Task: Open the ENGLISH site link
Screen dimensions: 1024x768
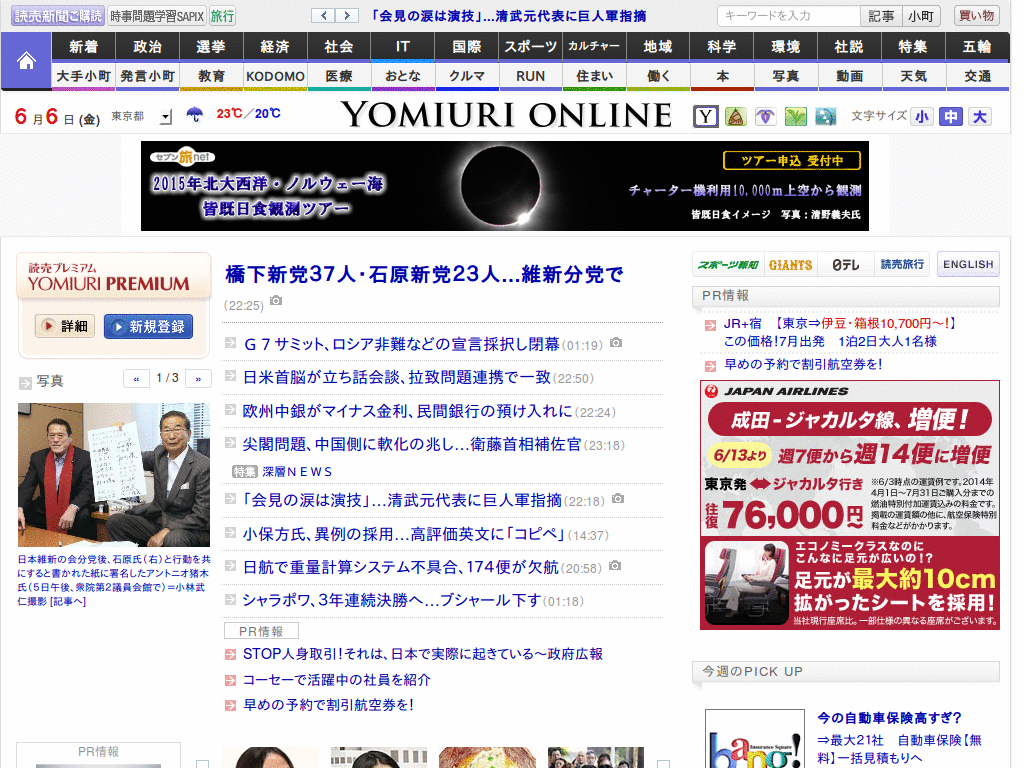Action: coord(967,264)
